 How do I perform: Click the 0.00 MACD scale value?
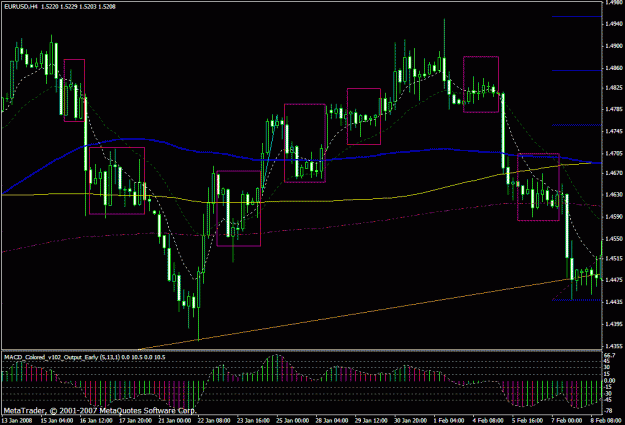(x=610, y=380)
